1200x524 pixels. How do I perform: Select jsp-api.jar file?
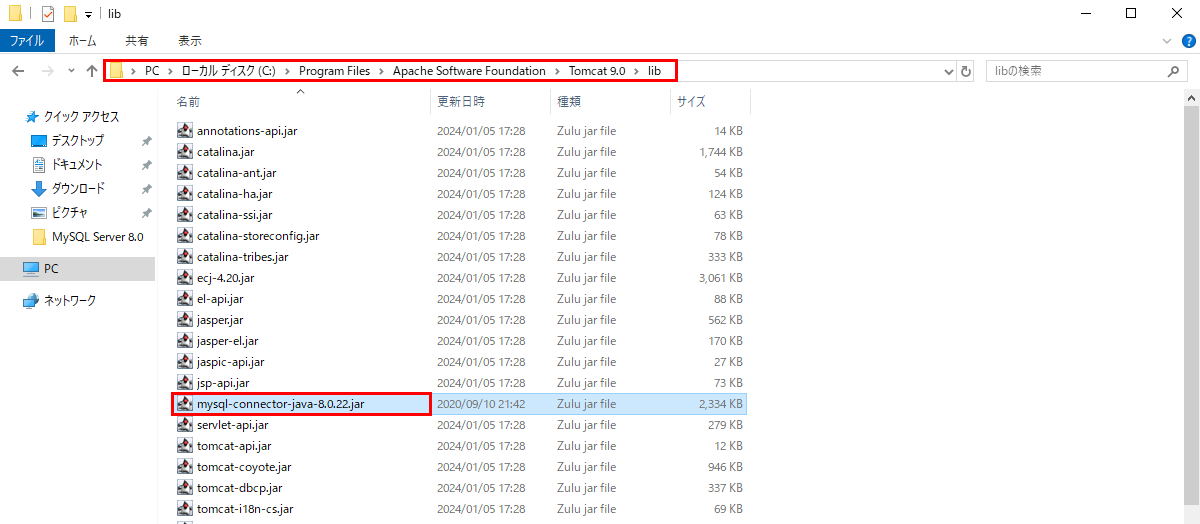(223, 383)
